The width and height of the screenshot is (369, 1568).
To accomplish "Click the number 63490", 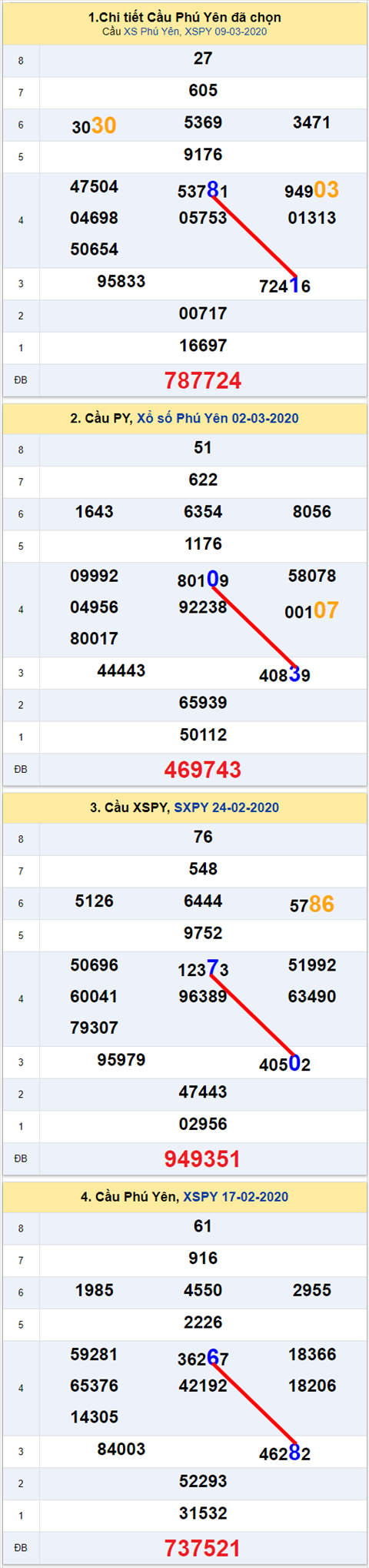I will point(312,998).
